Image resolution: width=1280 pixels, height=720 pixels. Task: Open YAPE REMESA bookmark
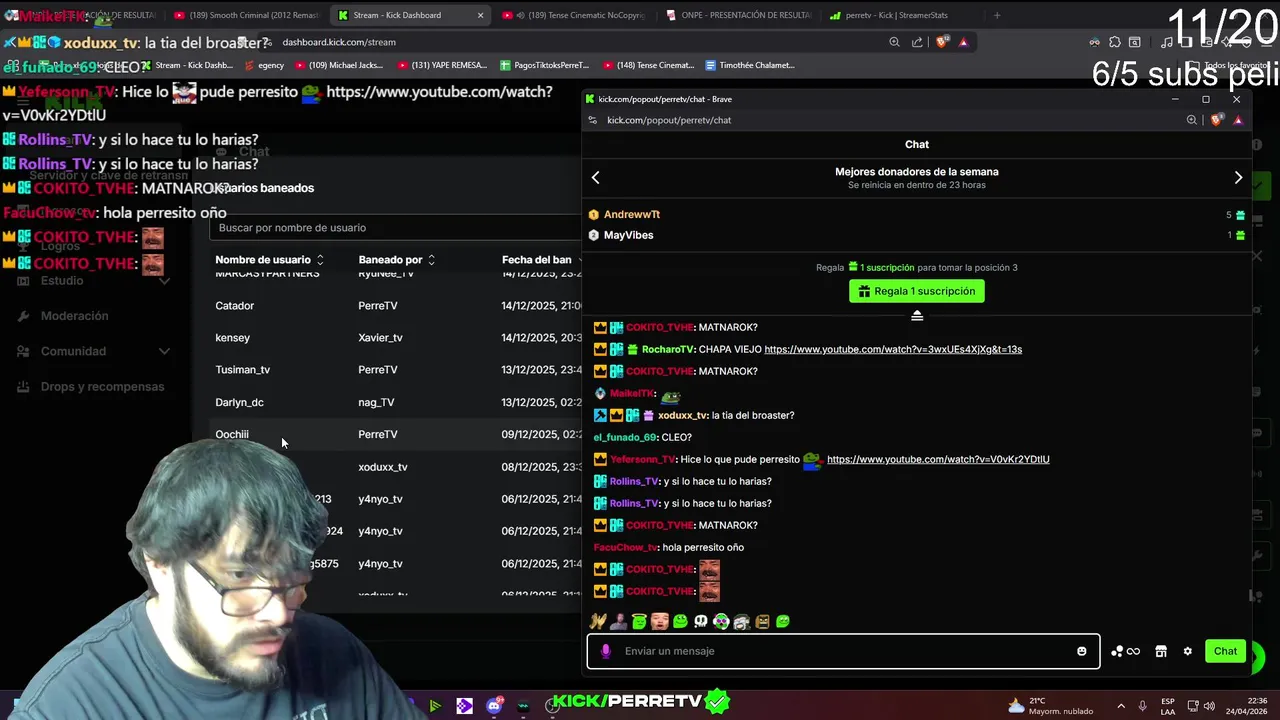(442, 65)
